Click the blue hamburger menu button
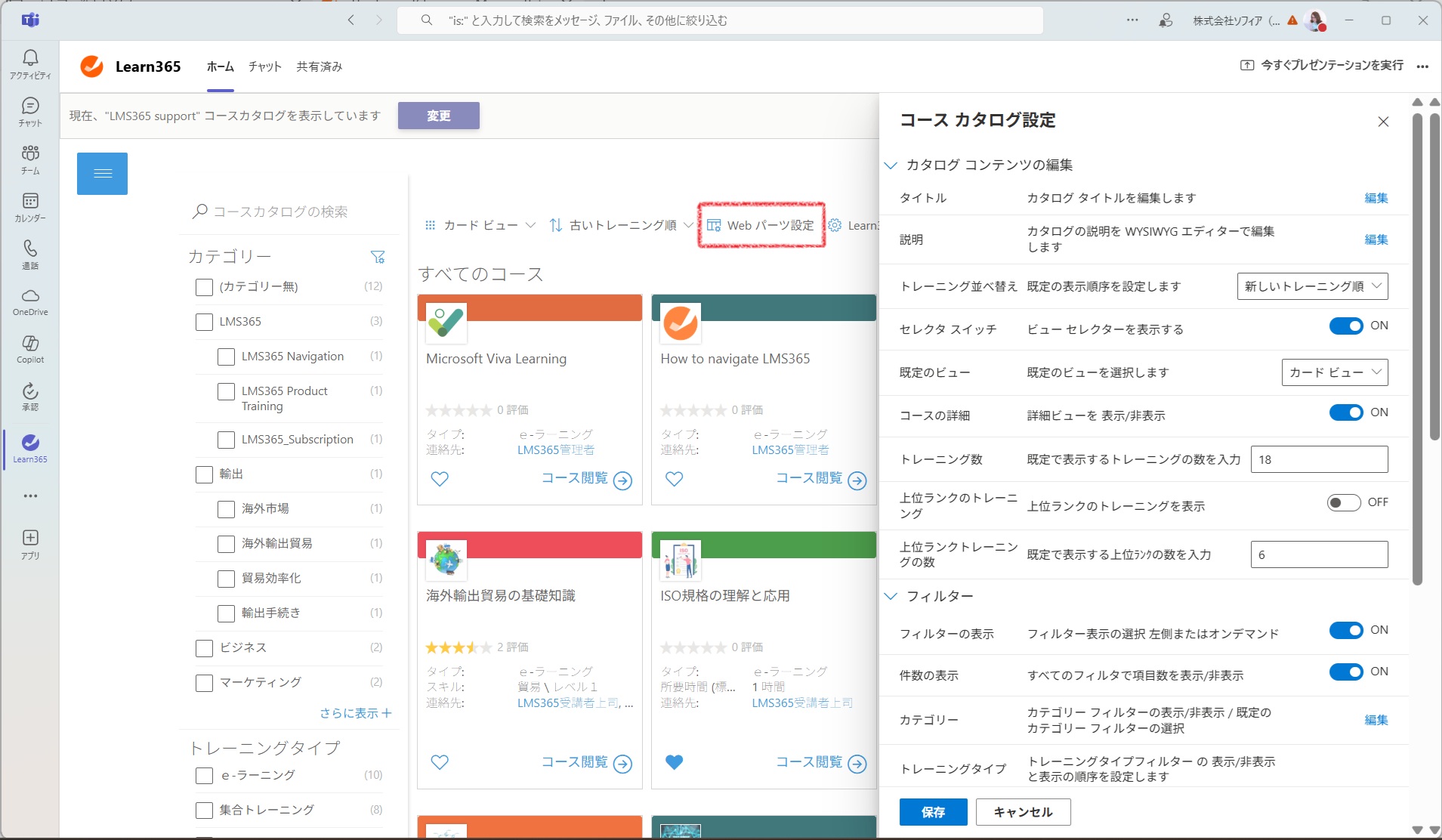This screenshot has width=1442, height=840. coord(102,174)
